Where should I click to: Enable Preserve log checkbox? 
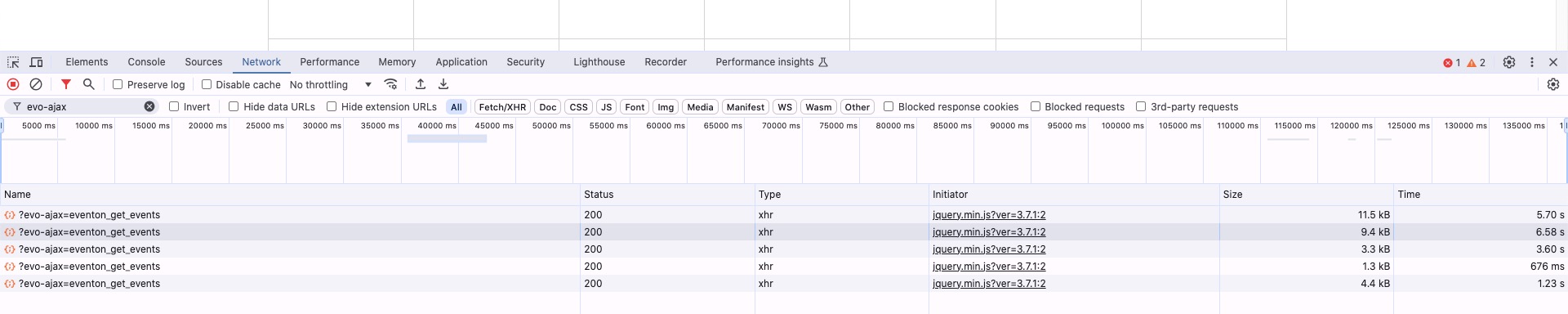pos(118,84)
